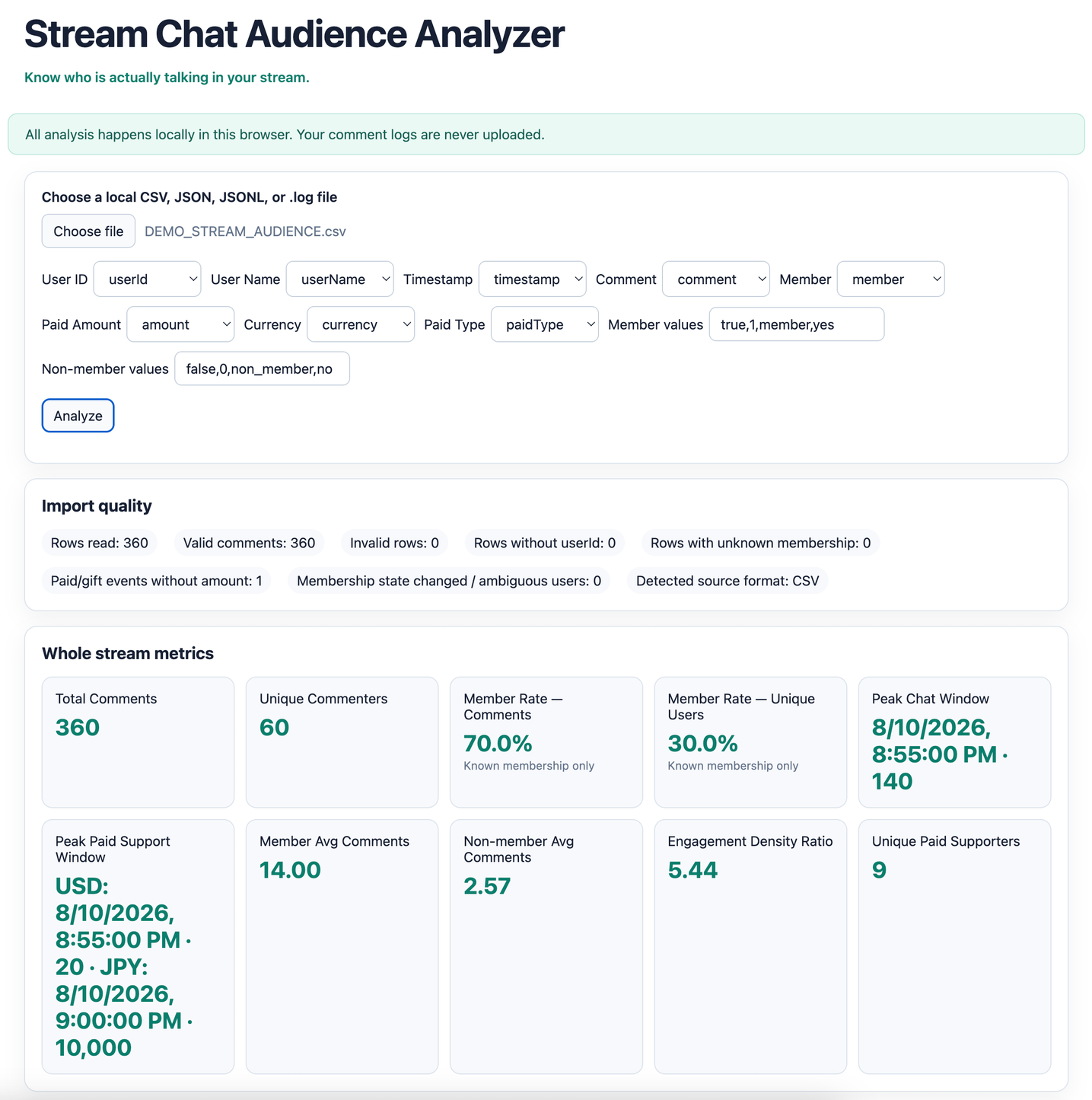Select the Unique Commenters metric card
The image size is (1092, 1100).
click(x=342, y=742)
